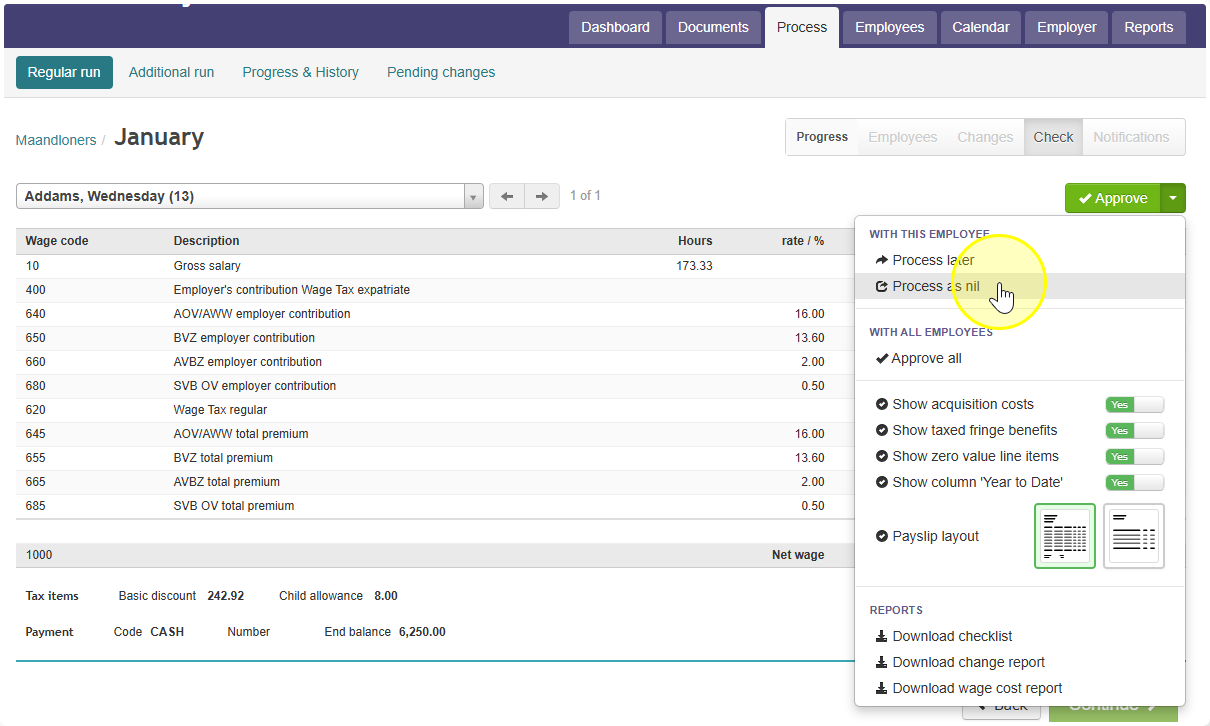Open employee selector Addams, Wednesday (13)

pyautogui.click(x=250, y=196)
